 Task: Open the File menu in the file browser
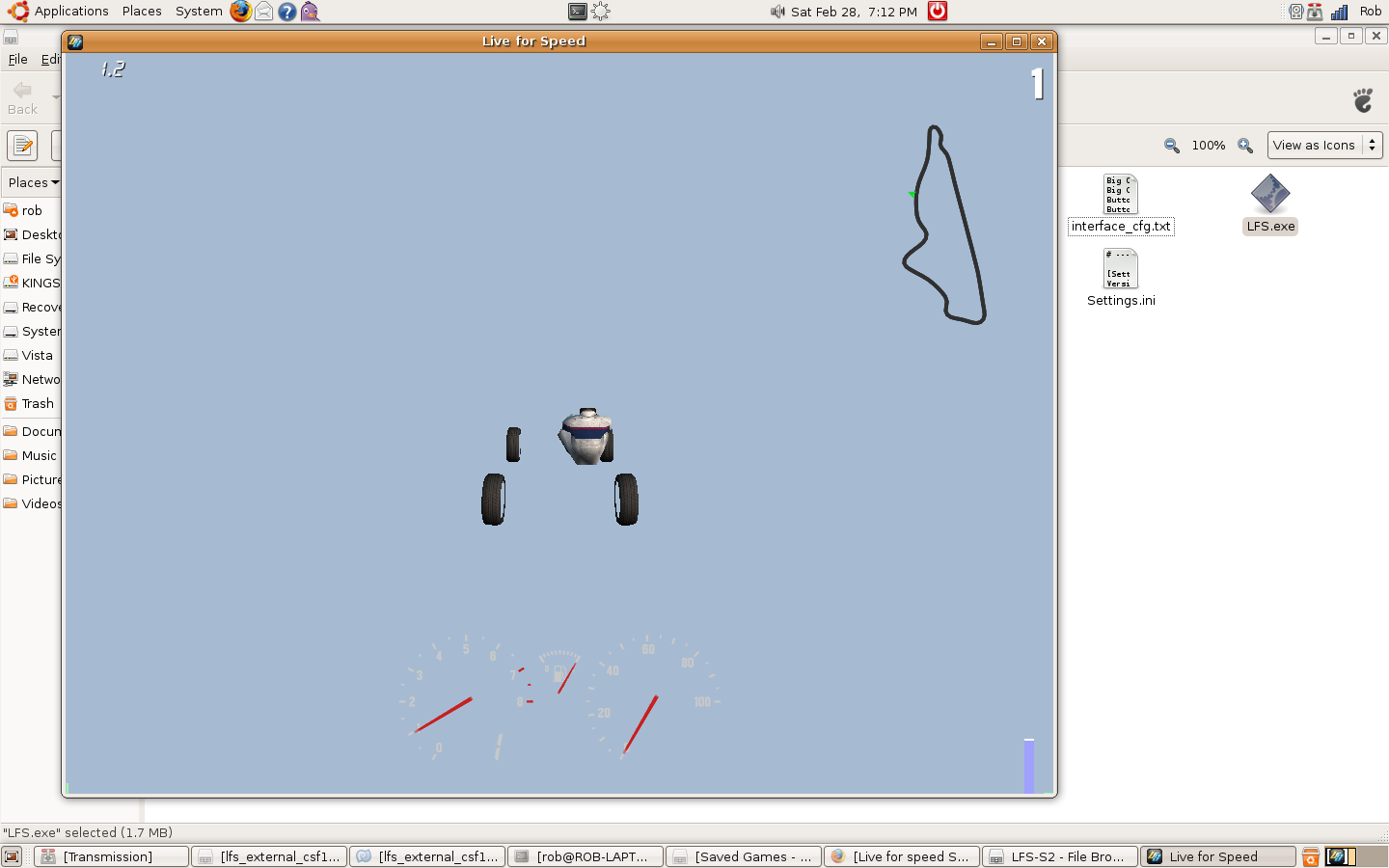click(x=17, y=59)
